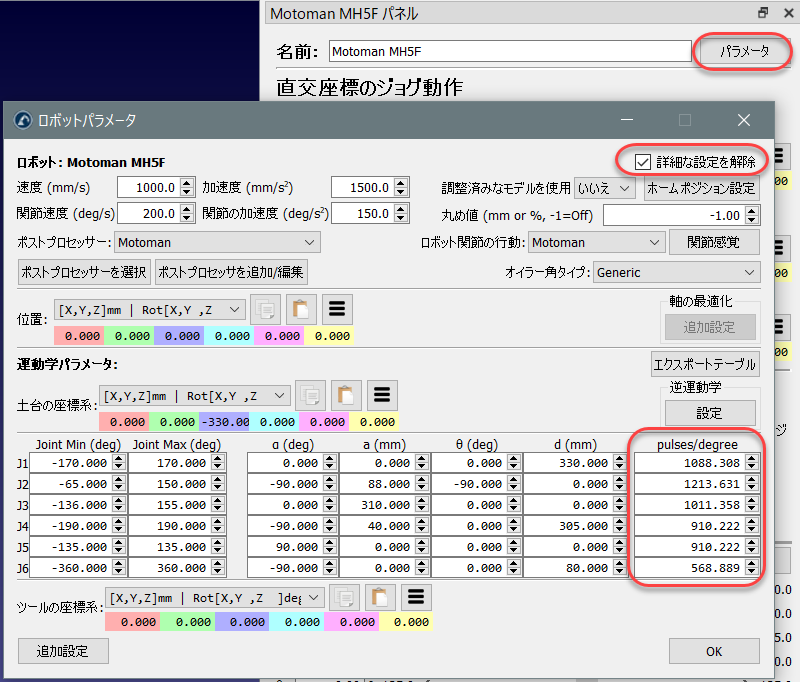Click the yellow cell in ツールの座標系
Image resolution: width=800 pixels, height=682 pixels.
tap(406, 622)
